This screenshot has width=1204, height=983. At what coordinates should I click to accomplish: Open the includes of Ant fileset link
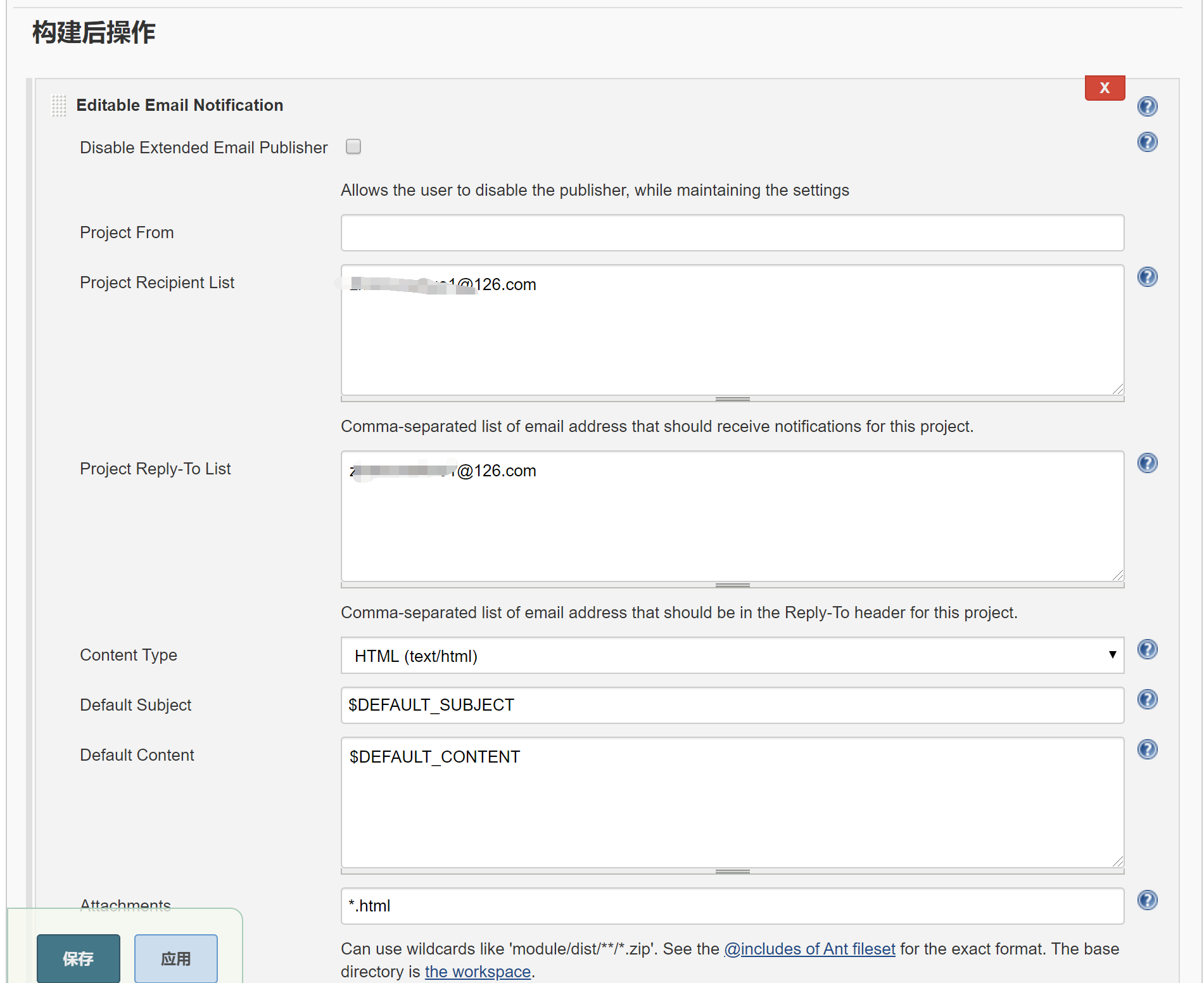(809, 949)
